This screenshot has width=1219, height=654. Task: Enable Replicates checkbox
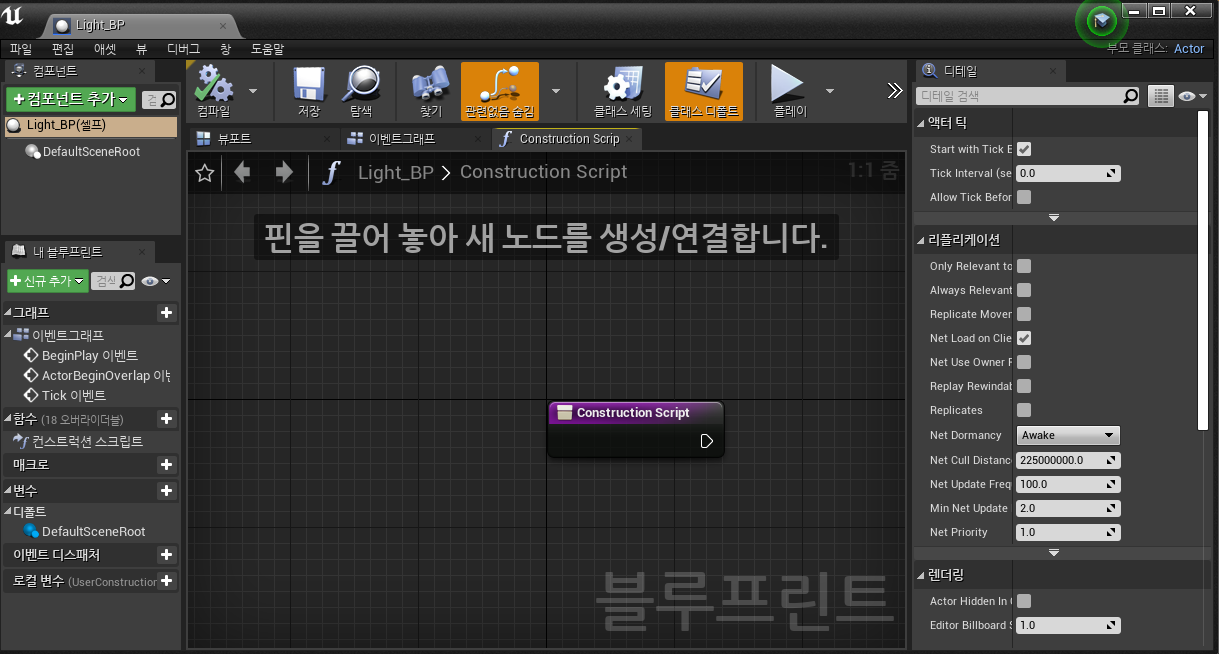click(1024, 410)
